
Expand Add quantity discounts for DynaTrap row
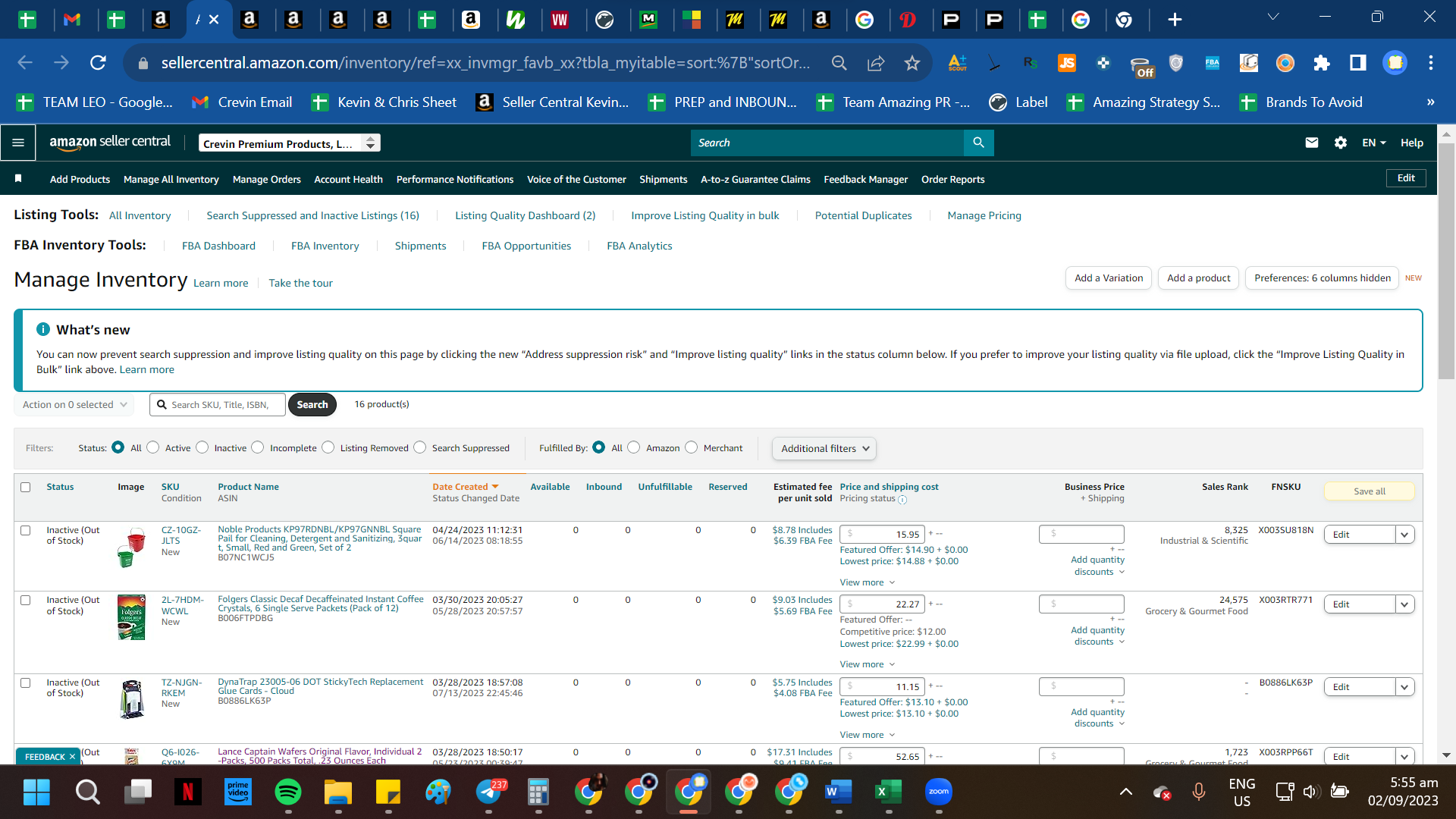(1097, 718)
